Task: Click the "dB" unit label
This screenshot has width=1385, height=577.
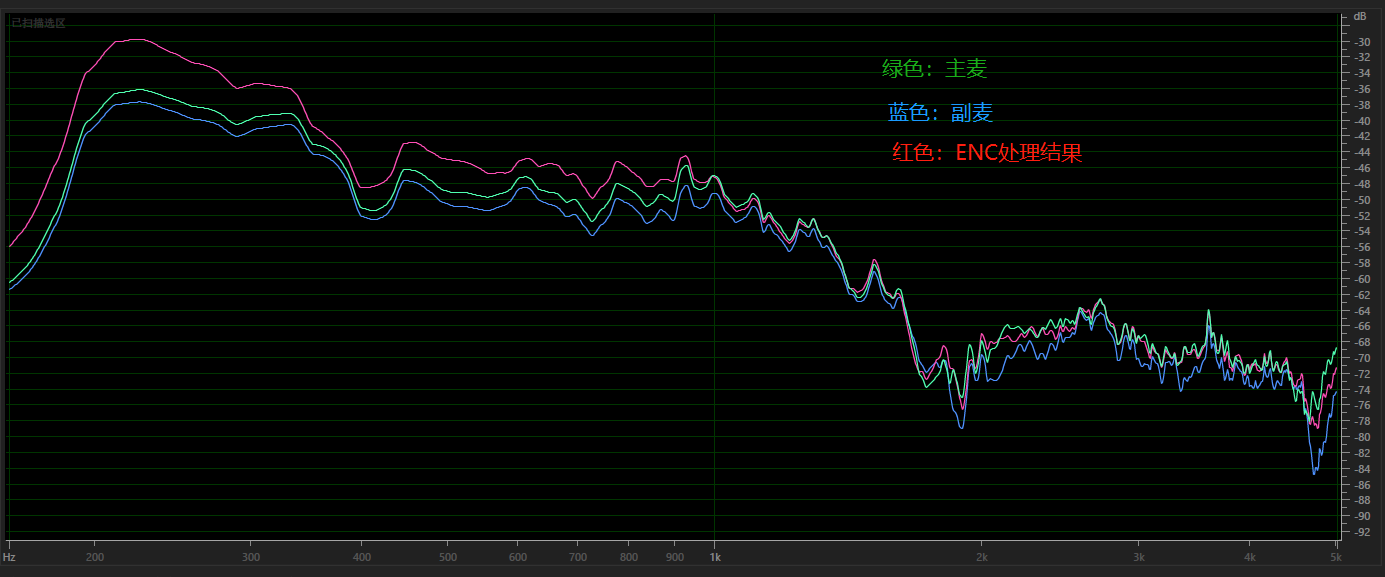Action: [1359, 17]
